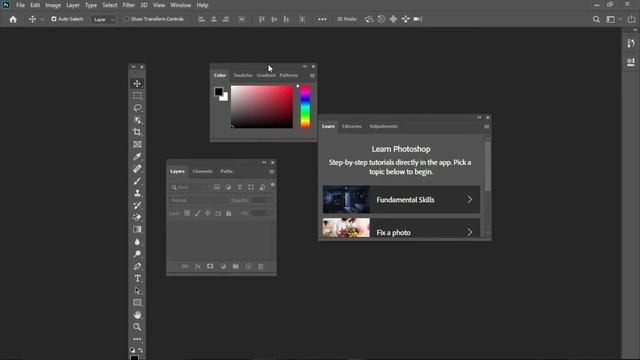Open the Window menu
The image size is (640, 360).
click(x=180, y=5)
